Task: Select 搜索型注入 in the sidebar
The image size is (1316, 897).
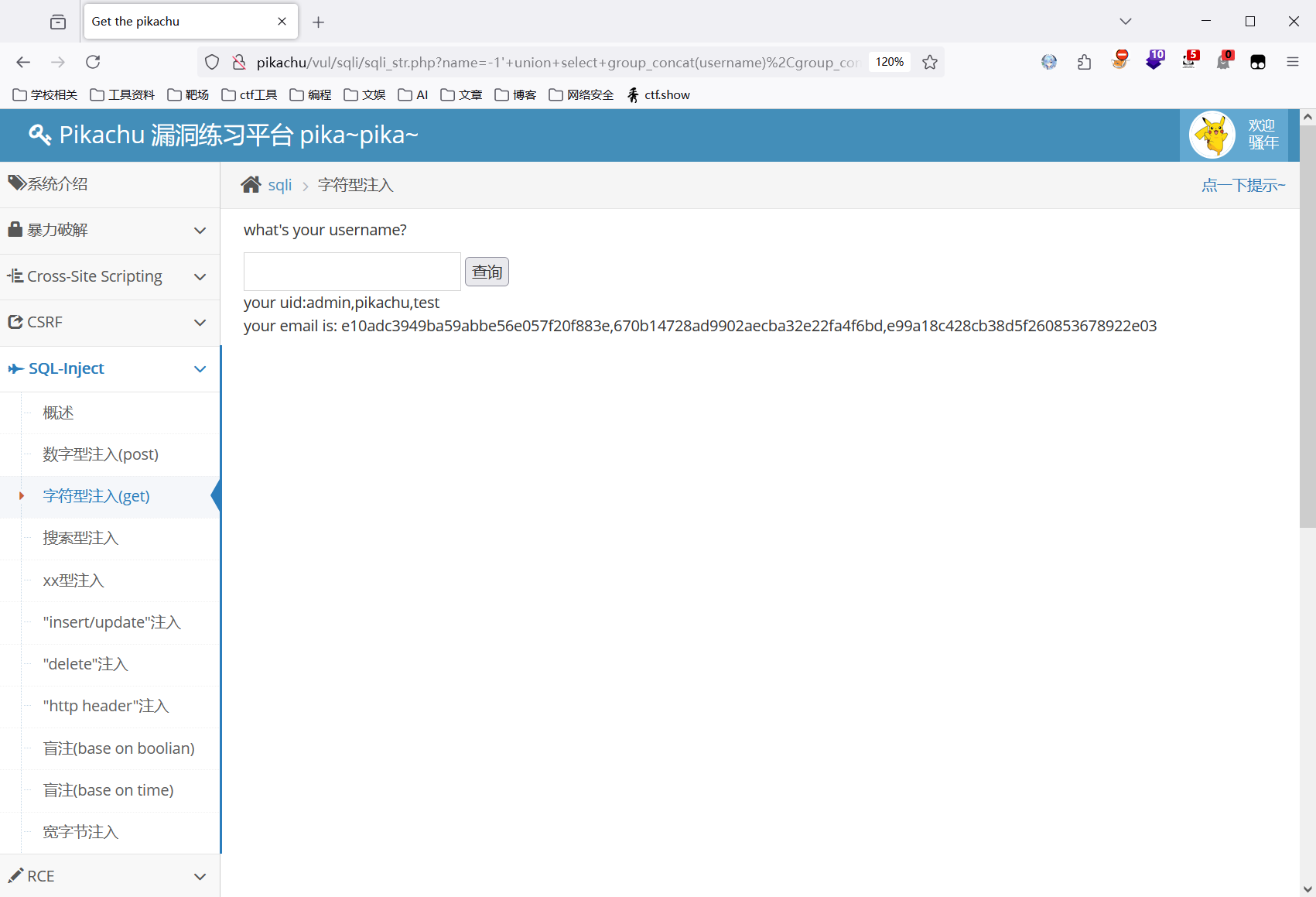Action: pos(110,538)
